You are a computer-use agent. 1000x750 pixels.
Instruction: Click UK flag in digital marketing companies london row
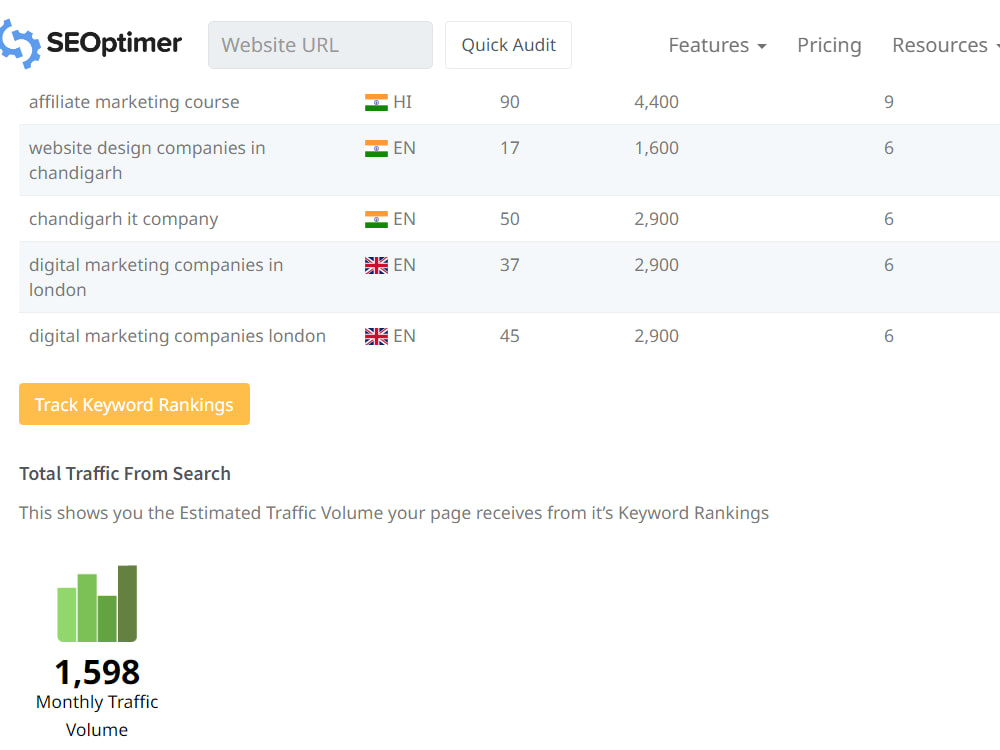[x=376, y=336]
